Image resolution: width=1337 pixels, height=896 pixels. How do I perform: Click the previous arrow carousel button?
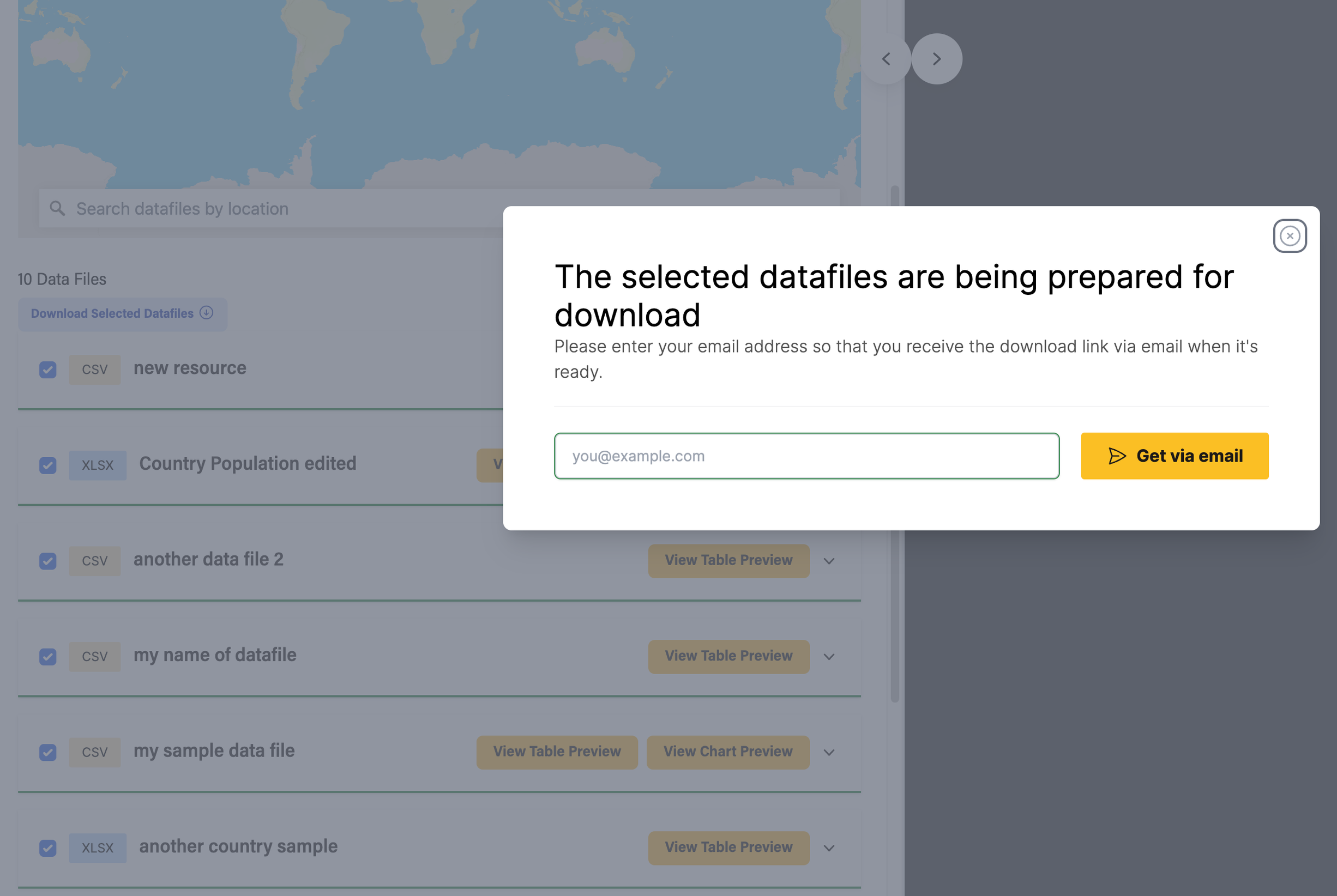(x=886, y=59)
